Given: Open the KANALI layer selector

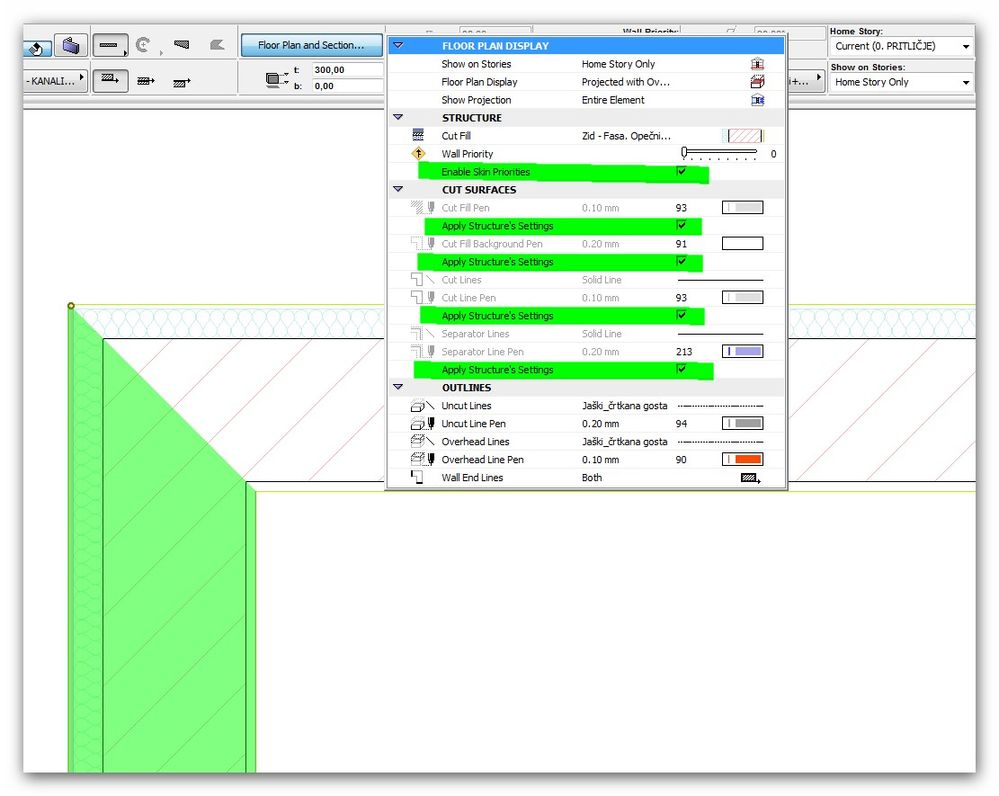Looking at the screenshot, I should click(52, 80).
